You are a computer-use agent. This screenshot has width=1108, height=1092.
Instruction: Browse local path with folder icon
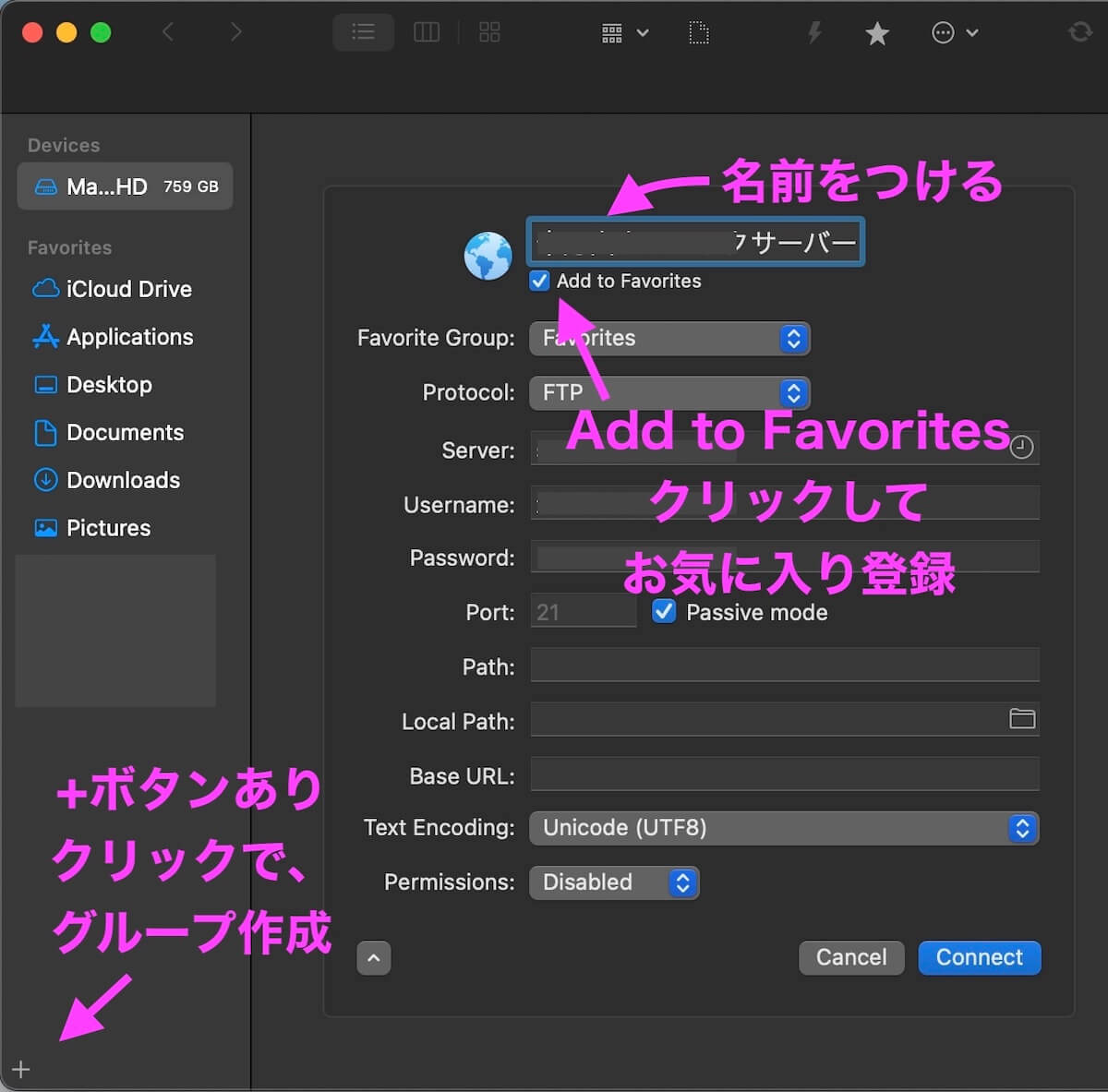click(x=1022, y=719)
